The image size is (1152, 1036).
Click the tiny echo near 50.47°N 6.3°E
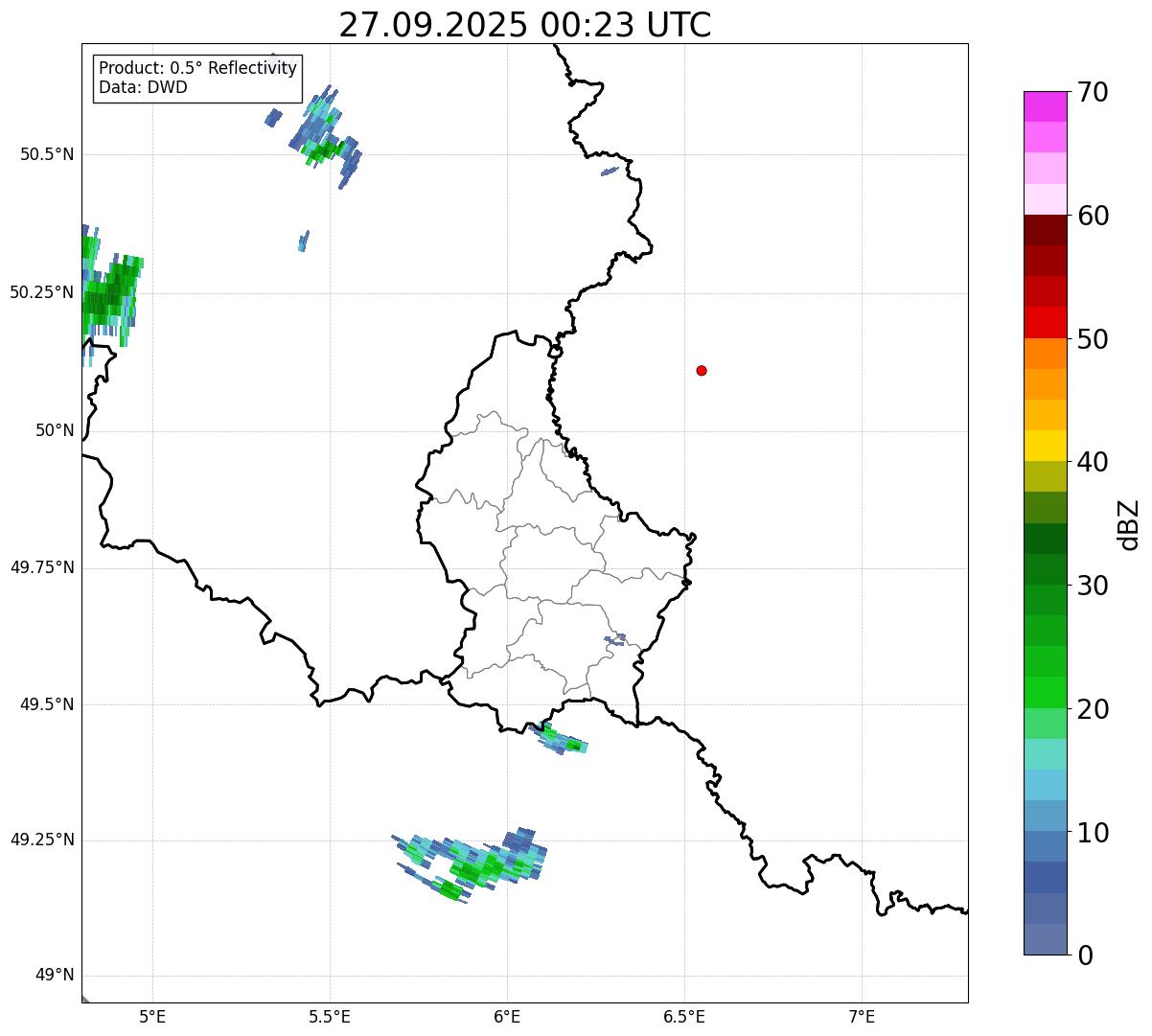point(610,172)
